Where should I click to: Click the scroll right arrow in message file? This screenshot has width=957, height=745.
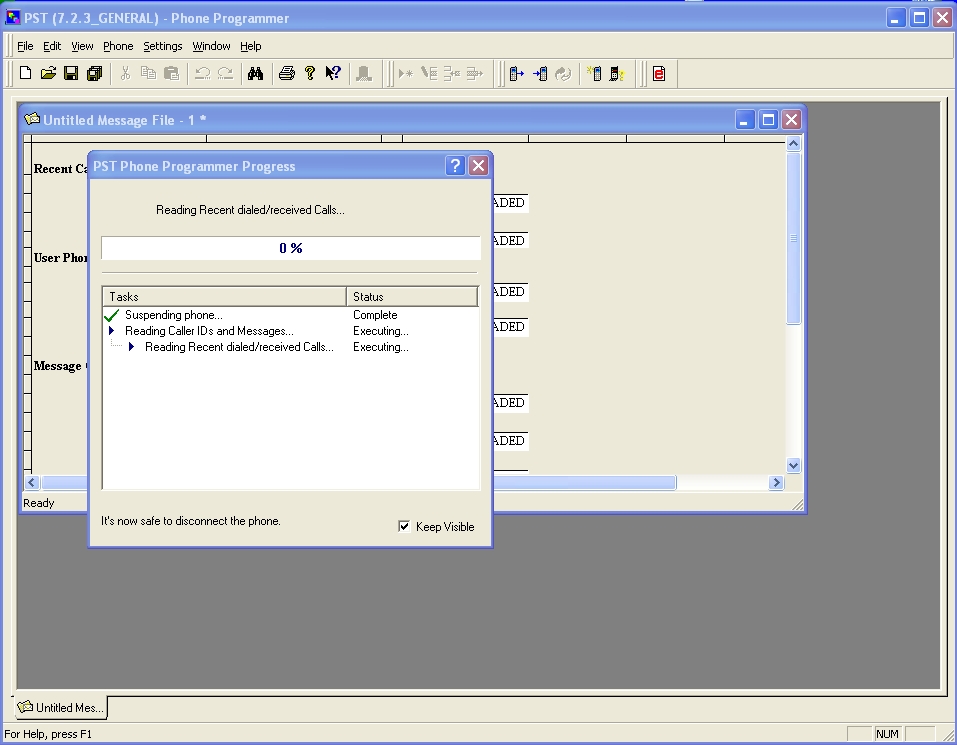click(776, 483)
